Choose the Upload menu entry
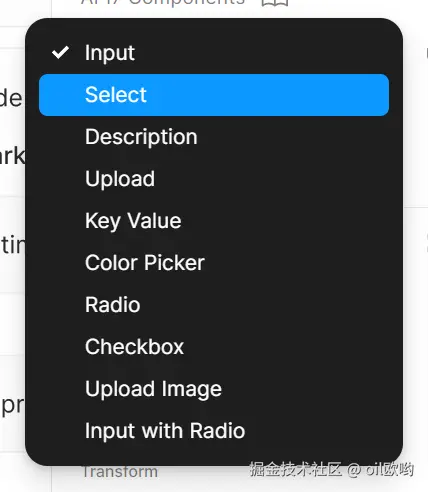Viewport: 428px width, 492px height. coord(214,179)
